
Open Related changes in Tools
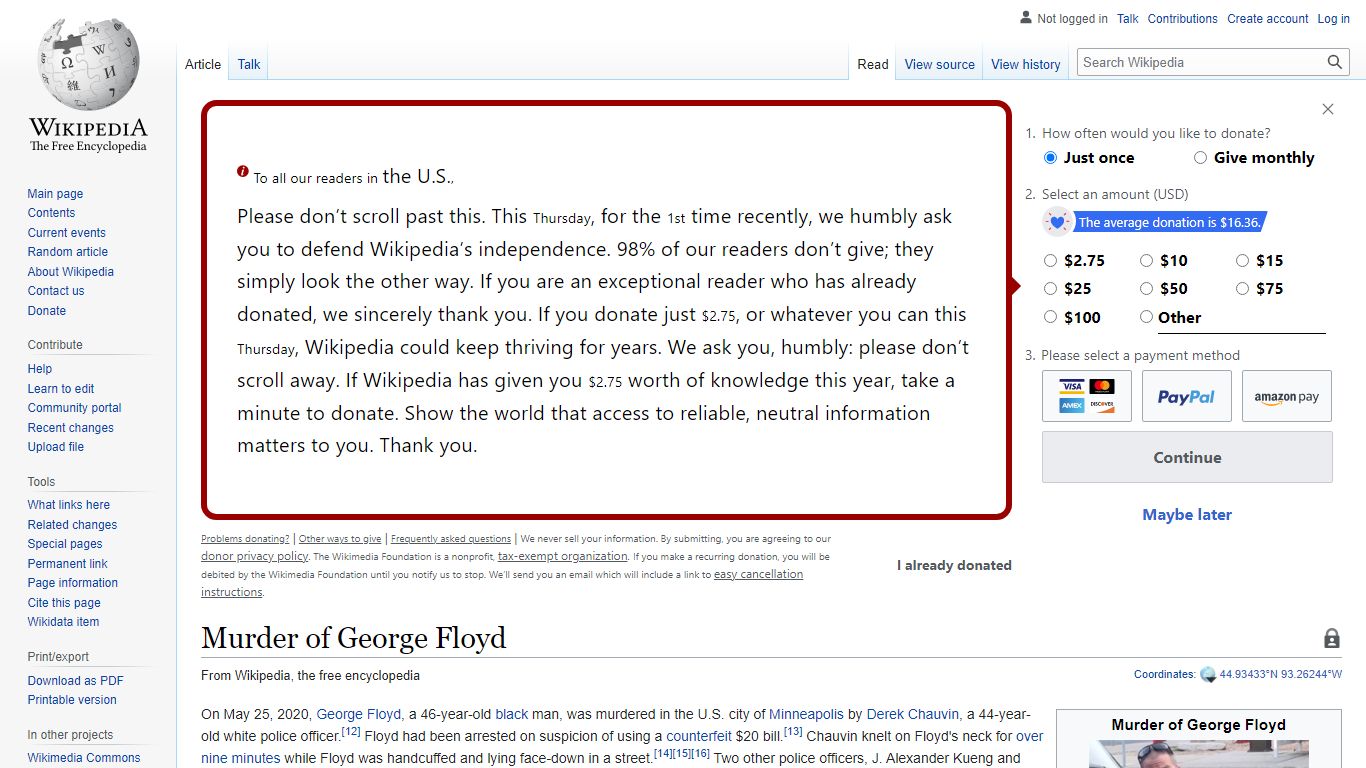(x=72, y=525)
